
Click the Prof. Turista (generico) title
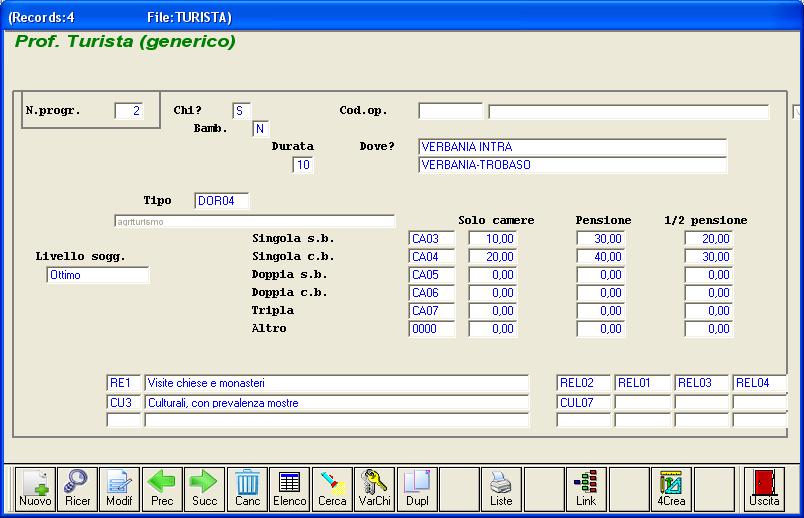point(126,42)
